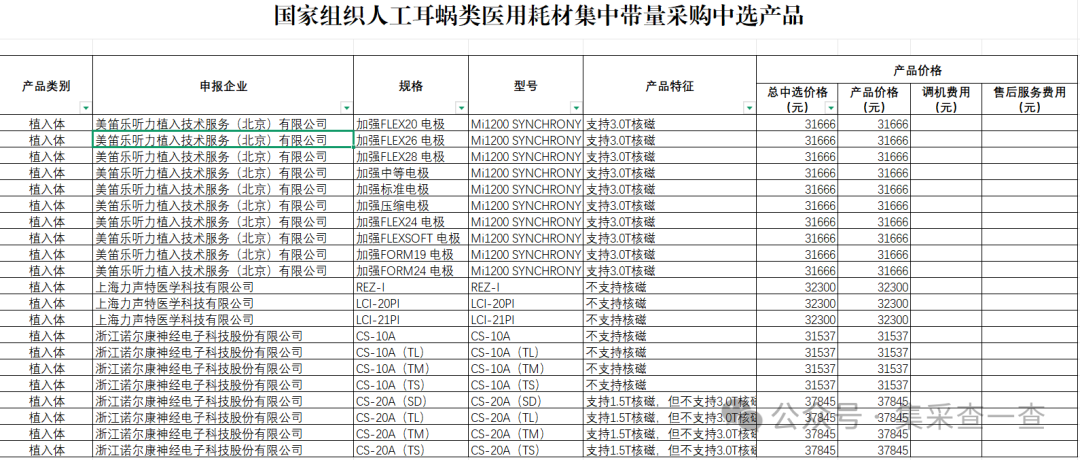Select 植入体 category cell in 加强FORM19 row

tap(46, 254)
